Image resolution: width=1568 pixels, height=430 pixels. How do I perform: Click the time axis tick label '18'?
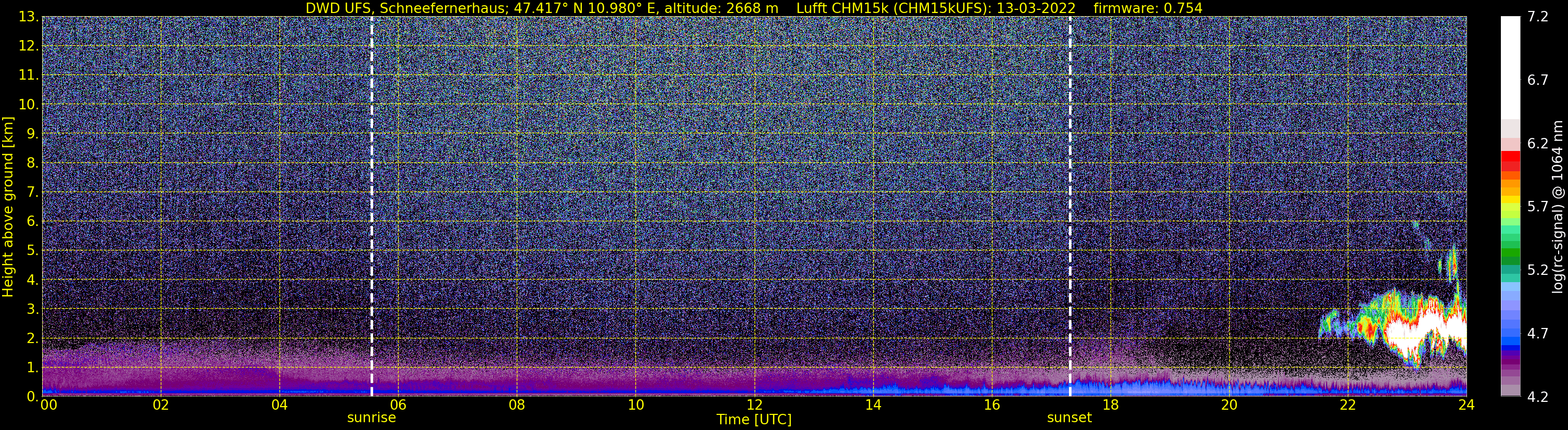click(1110, 406)
